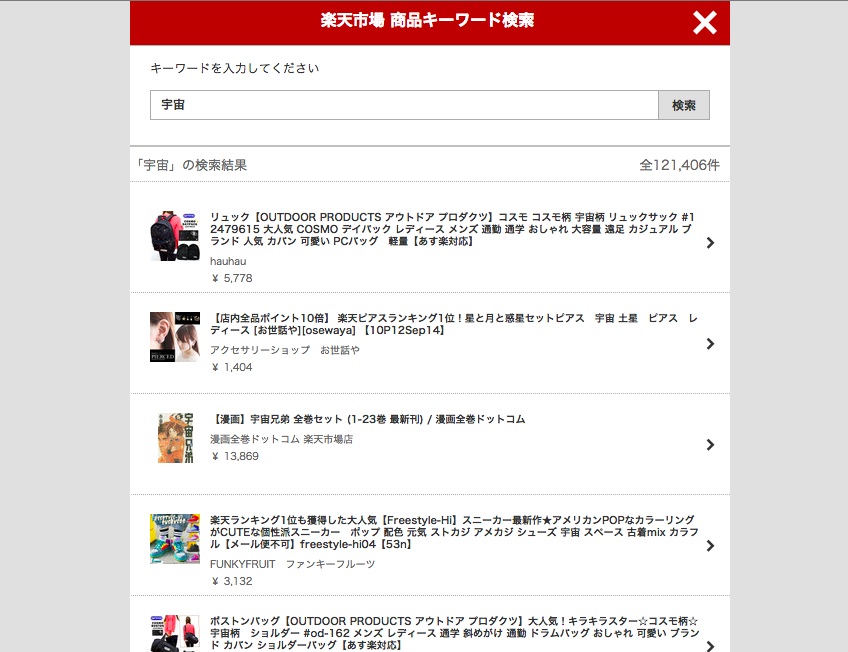Open the Freestyle-Hi sneaker thumbnail

175,539
